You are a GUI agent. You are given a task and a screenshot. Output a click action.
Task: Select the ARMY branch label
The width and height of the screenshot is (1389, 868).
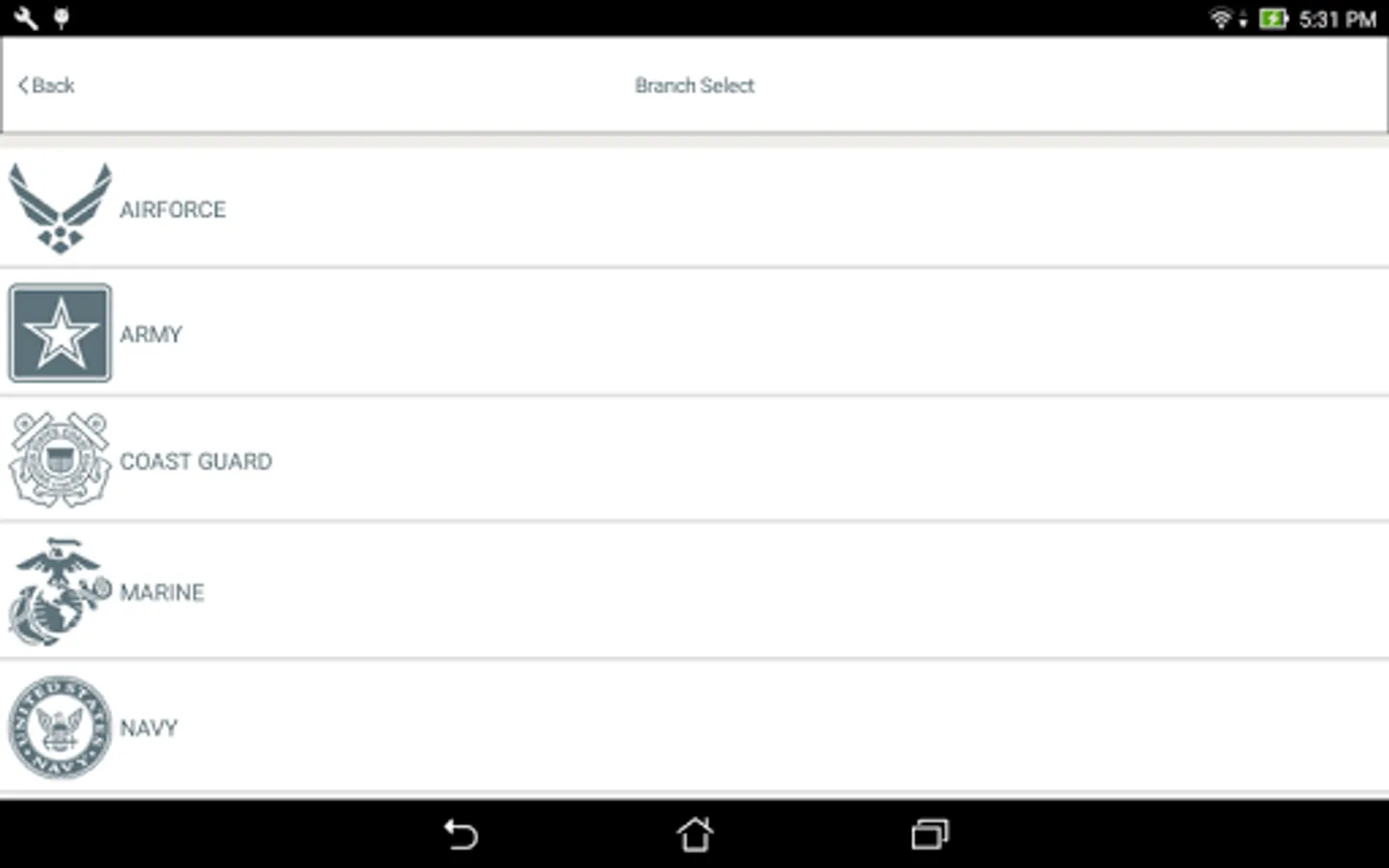(x=151, y=335)
